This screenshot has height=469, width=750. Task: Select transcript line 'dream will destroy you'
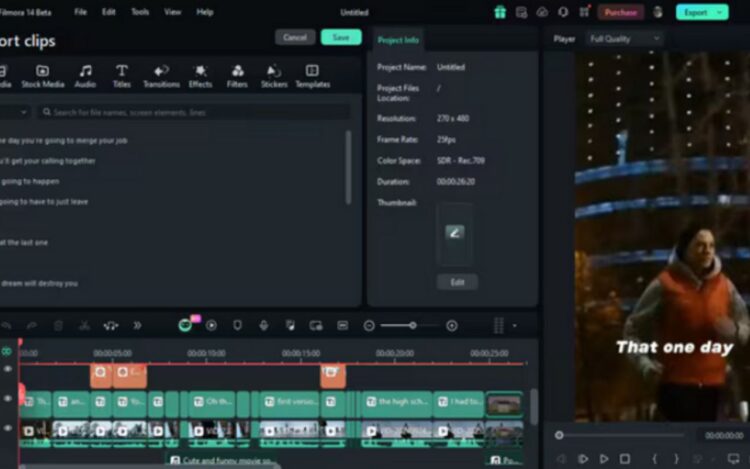[39, 284]
